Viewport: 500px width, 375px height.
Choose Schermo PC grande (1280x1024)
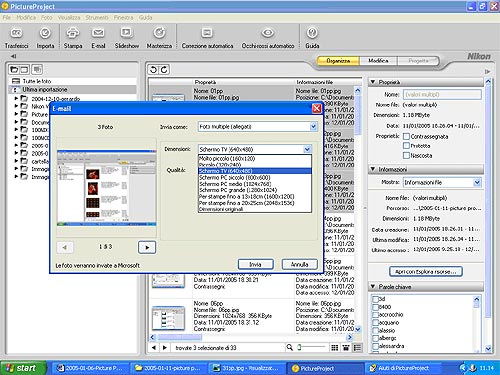coord(255,190)
